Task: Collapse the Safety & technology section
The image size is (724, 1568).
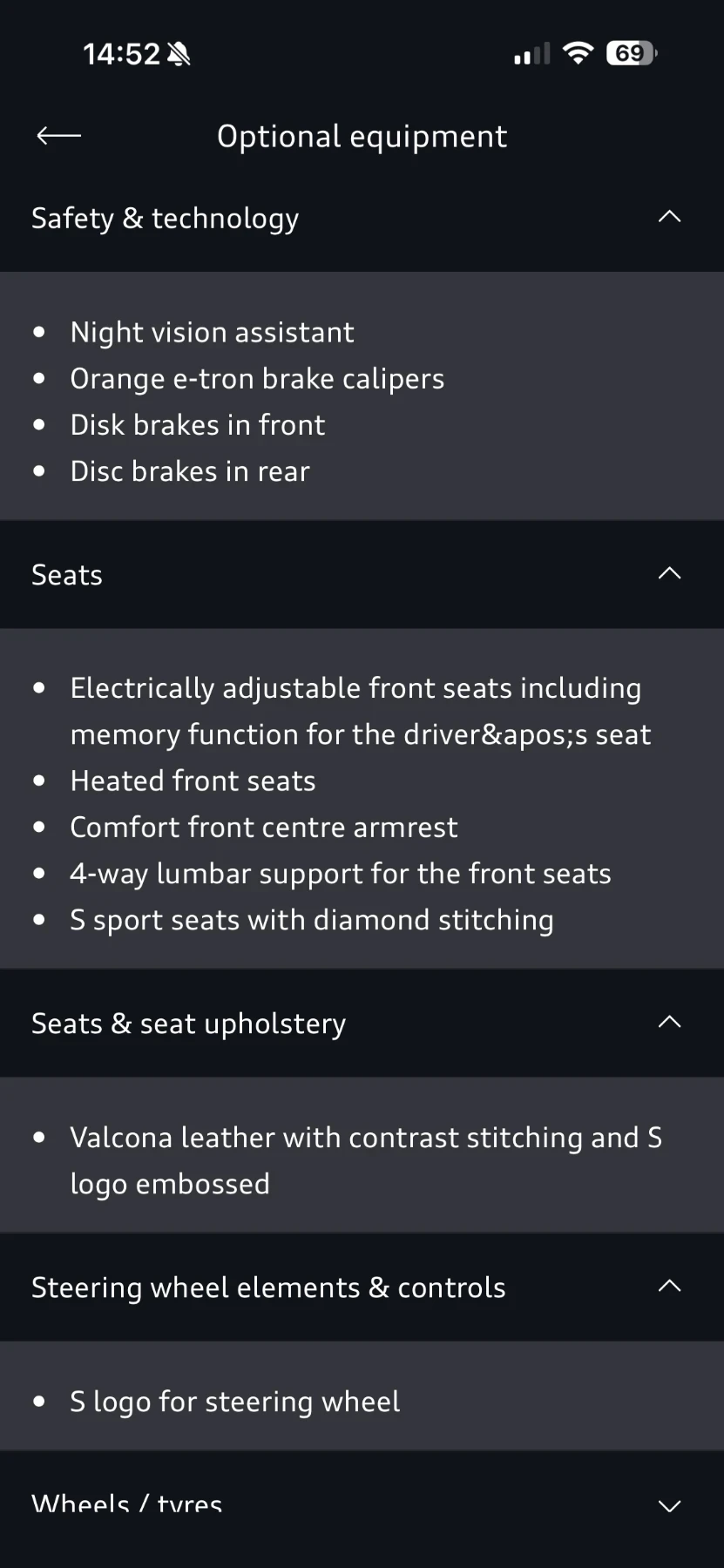Action: [669, 217]
